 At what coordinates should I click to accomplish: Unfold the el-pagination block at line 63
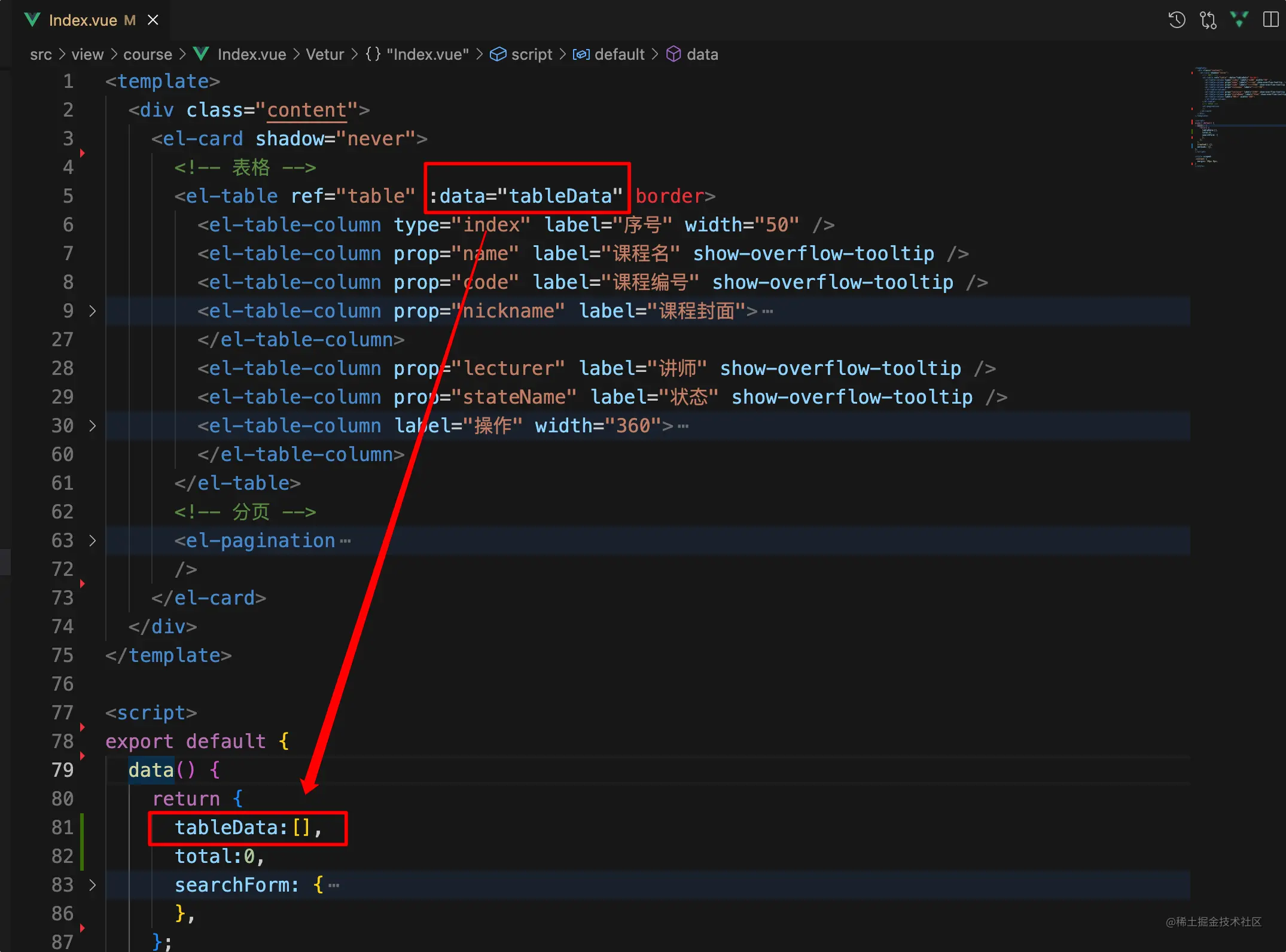92,541
